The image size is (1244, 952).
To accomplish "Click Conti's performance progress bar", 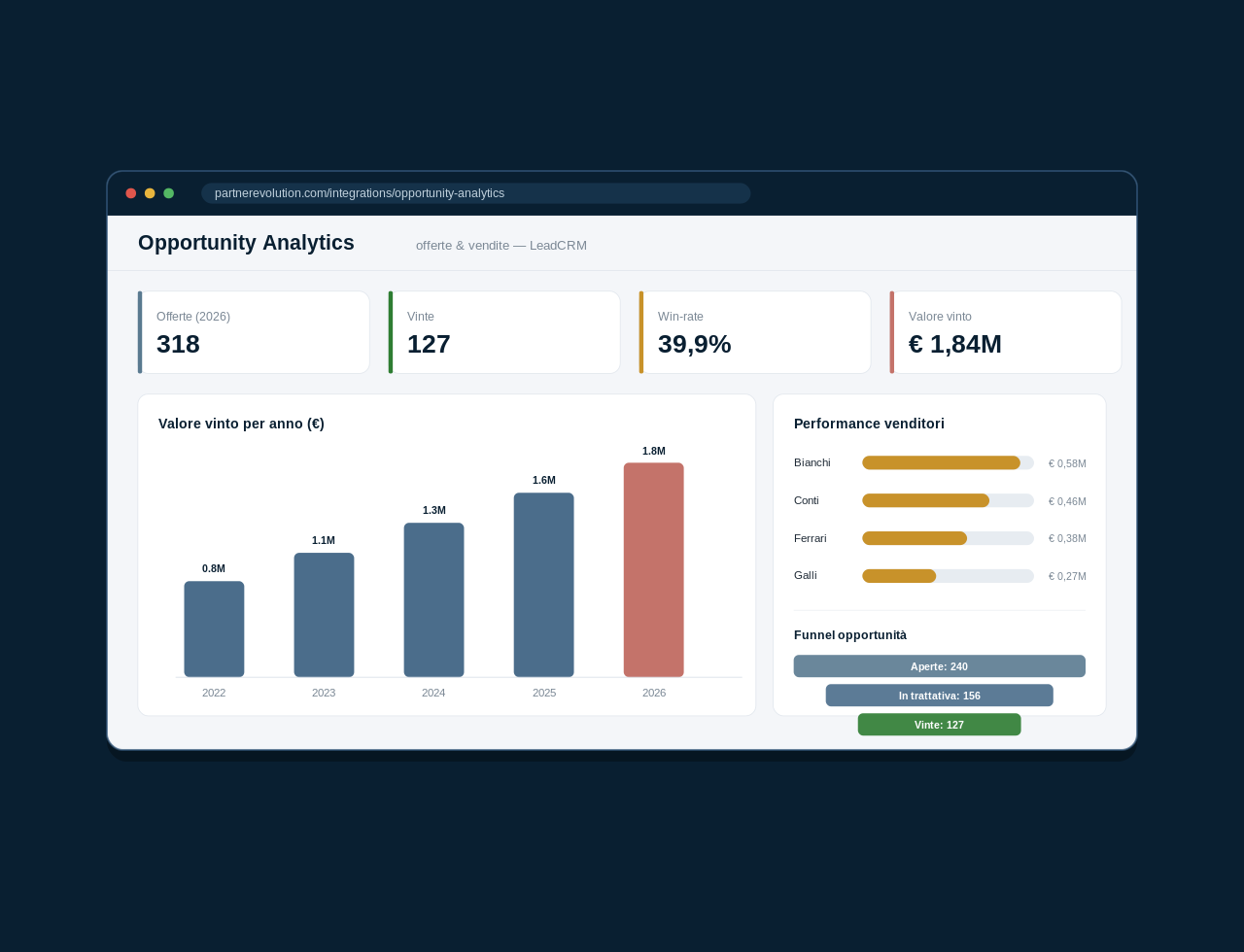I will click(x=948, y=500).
